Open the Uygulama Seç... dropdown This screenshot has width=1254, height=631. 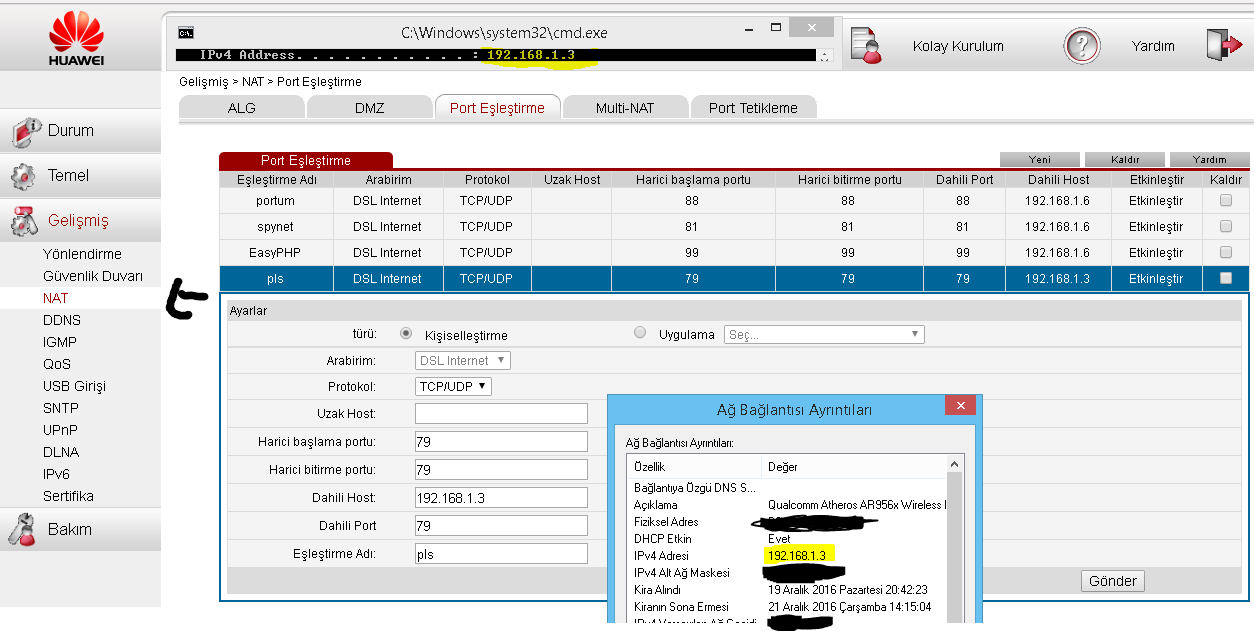point(824,334)
